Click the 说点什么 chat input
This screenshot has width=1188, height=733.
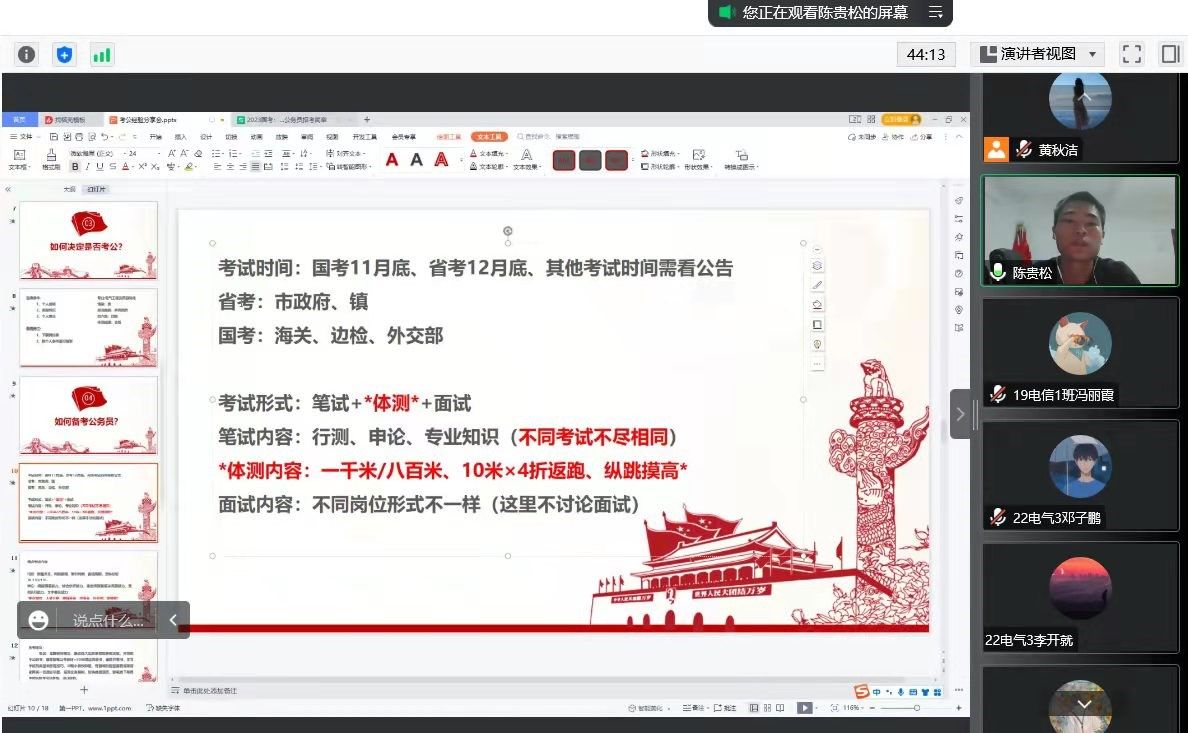click(x=107, y=620)
